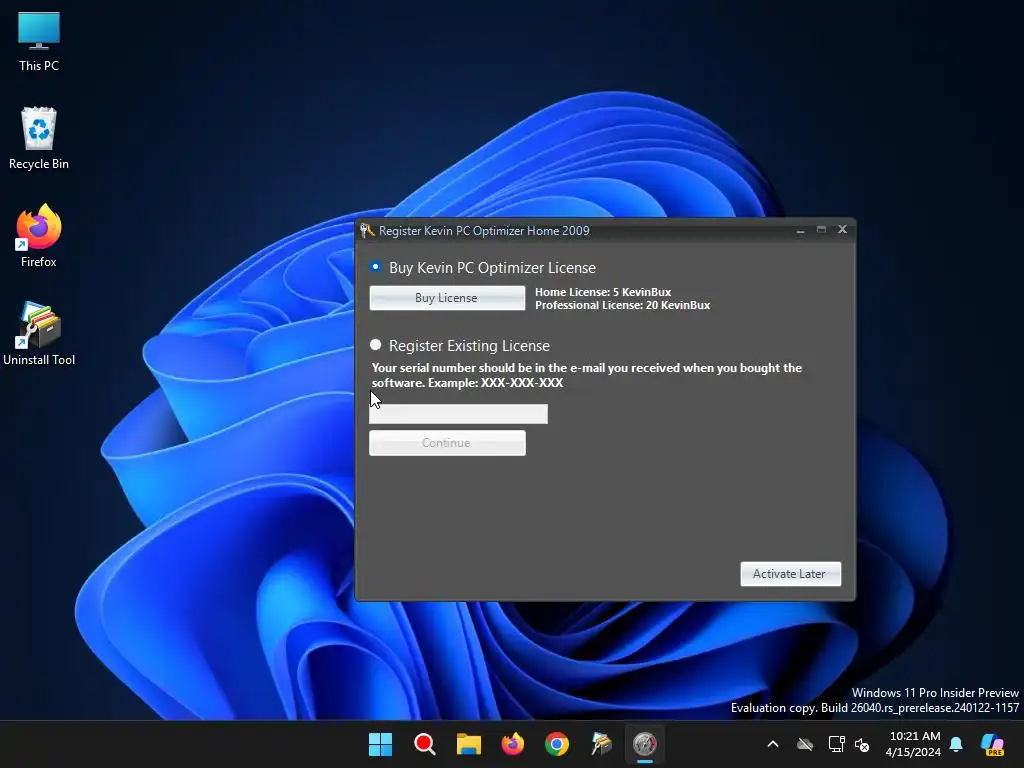
Task: Open clock showing 10:21 AM 4/15/2024
Action: 914,744
